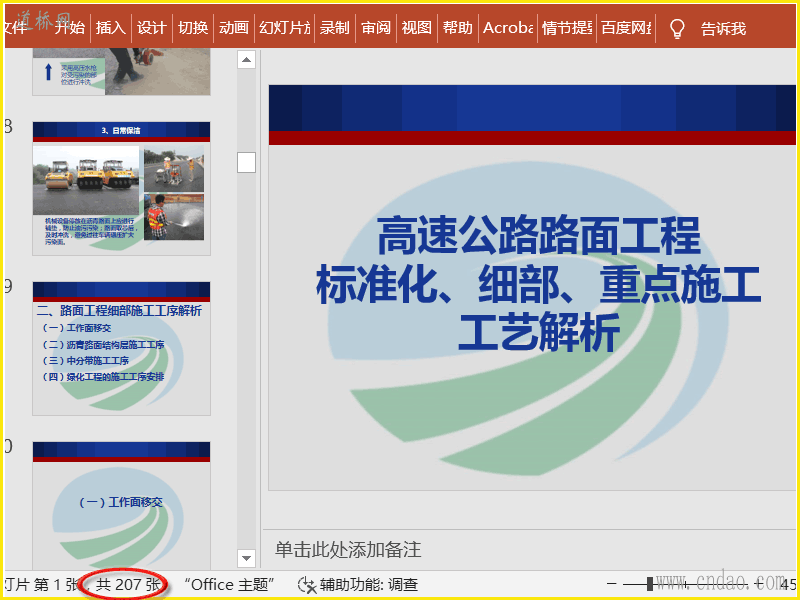Viewport: 800px width, 600px height.
Task: Click the thumbnail pane scrollbar thumb
Action: [246, 163]
